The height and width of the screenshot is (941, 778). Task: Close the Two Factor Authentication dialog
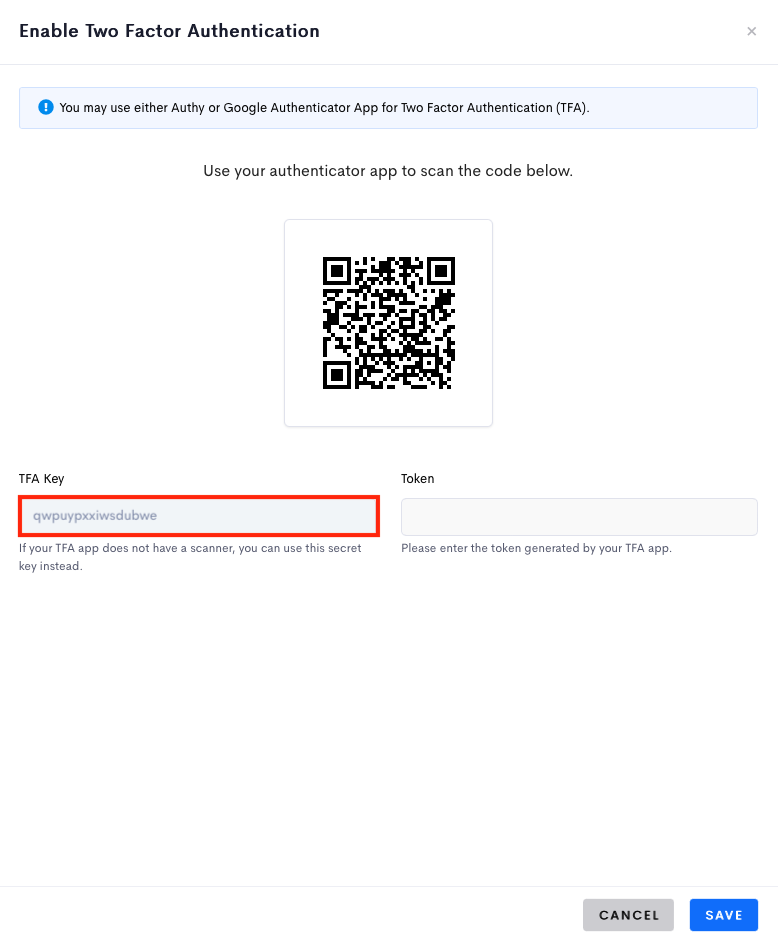(x=751, y=31)
